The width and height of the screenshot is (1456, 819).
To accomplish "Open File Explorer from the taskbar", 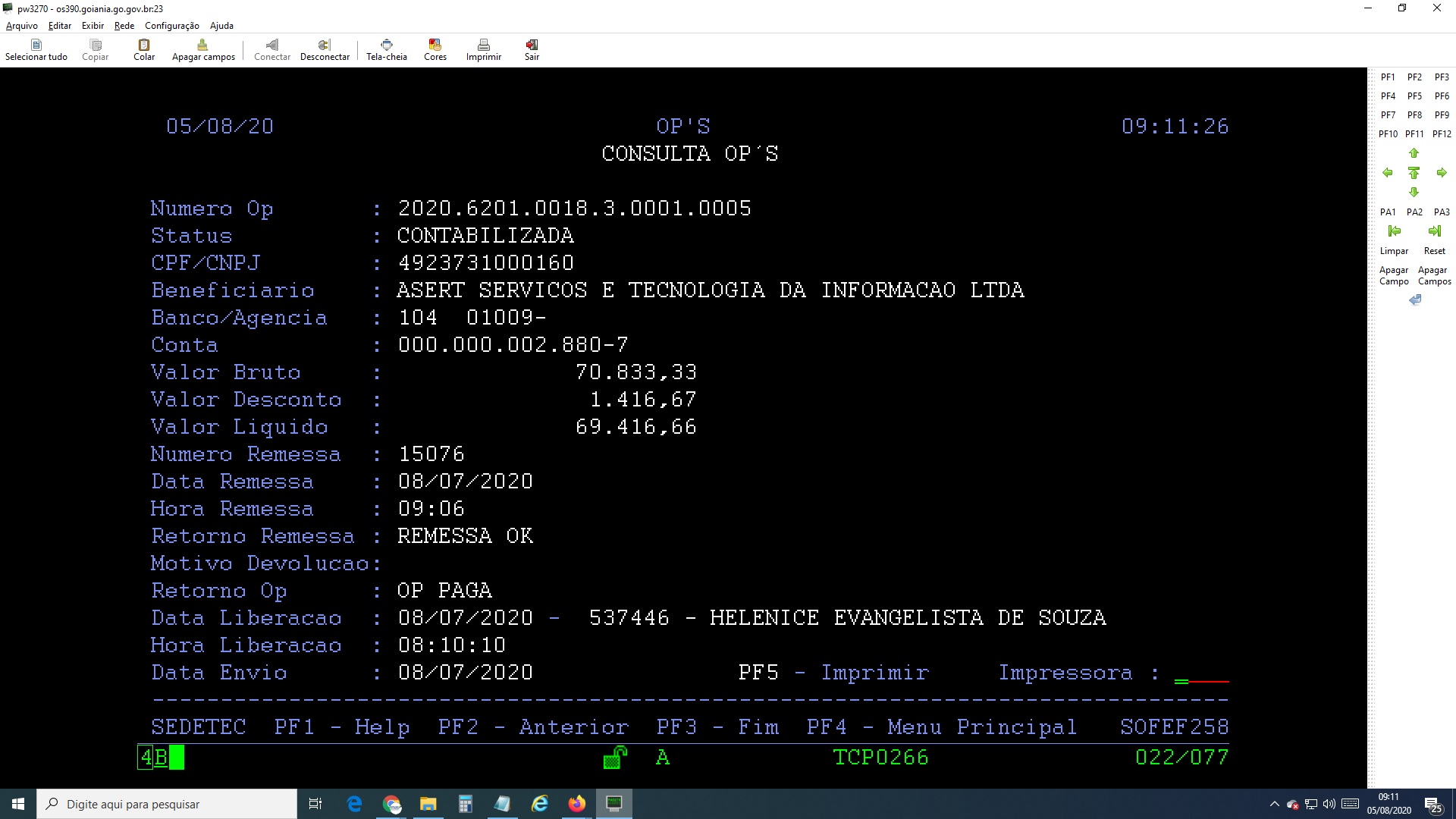I will (428, 804).
